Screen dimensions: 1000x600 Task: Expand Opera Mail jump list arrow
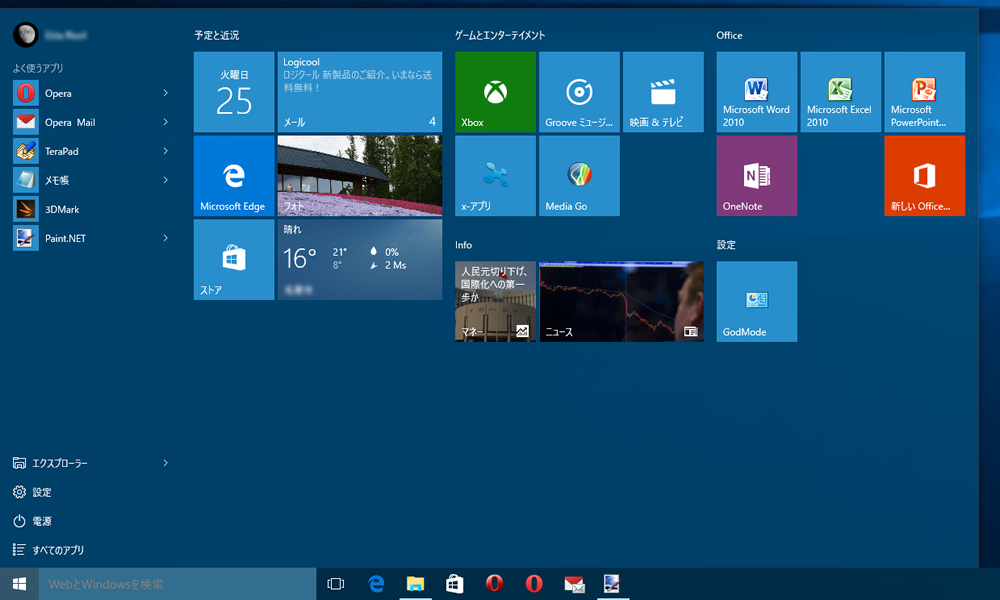pos(166,122)
